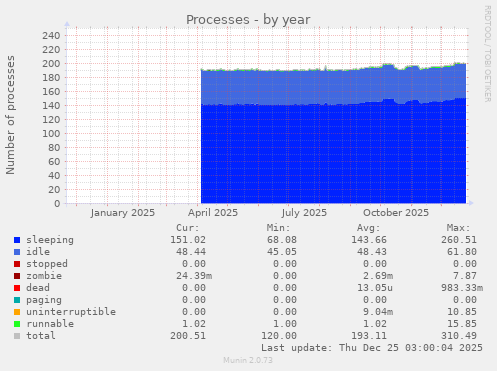The width and height of the screenshot is (497, 371).
Task: Click uninterruptible maximum value 10.85
Action: coord(462,312)
